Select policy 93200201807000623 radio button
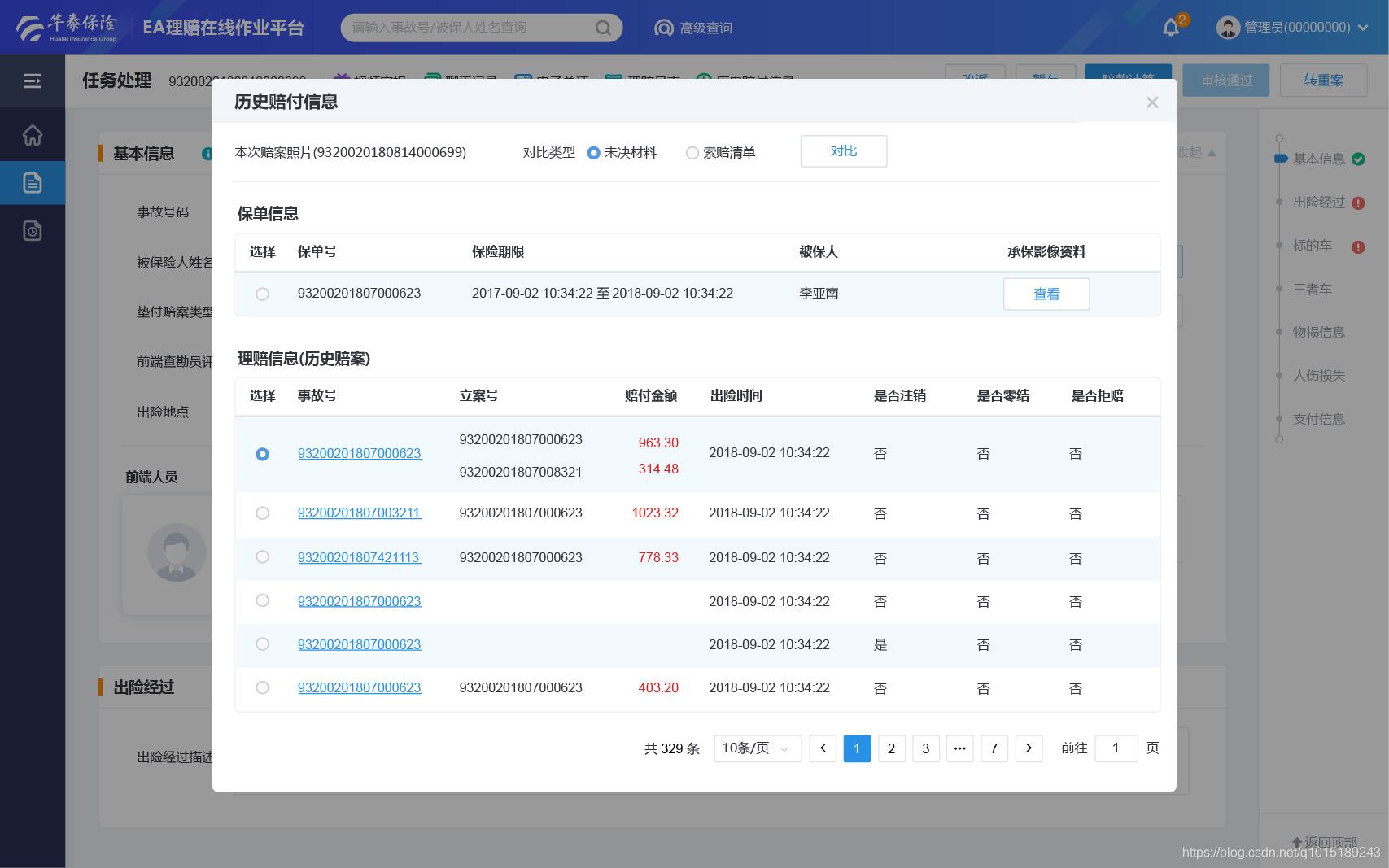 click(x=262, y=294)
